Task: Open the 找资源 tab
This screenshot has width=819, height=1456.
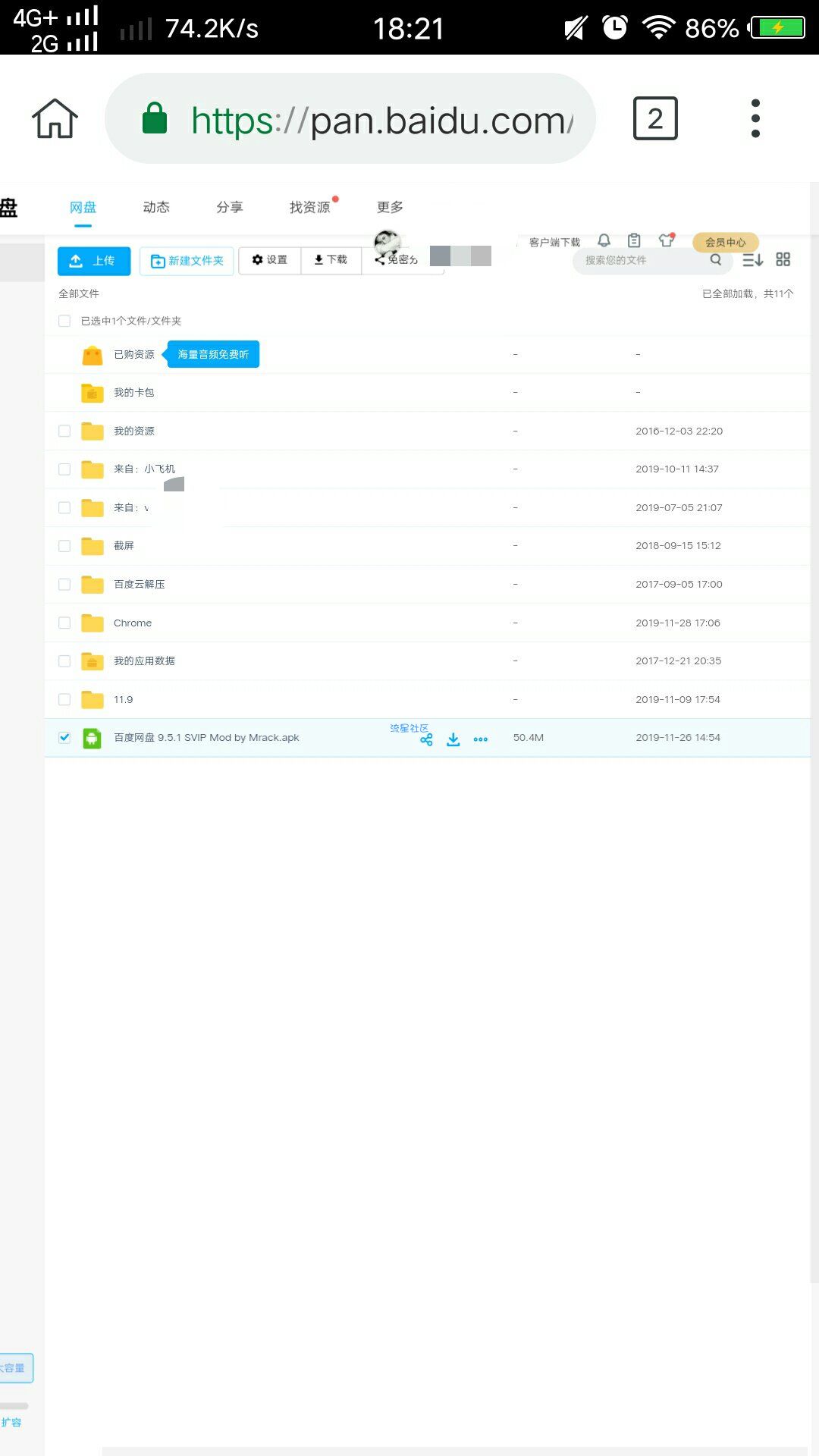Action: point(310,208)
